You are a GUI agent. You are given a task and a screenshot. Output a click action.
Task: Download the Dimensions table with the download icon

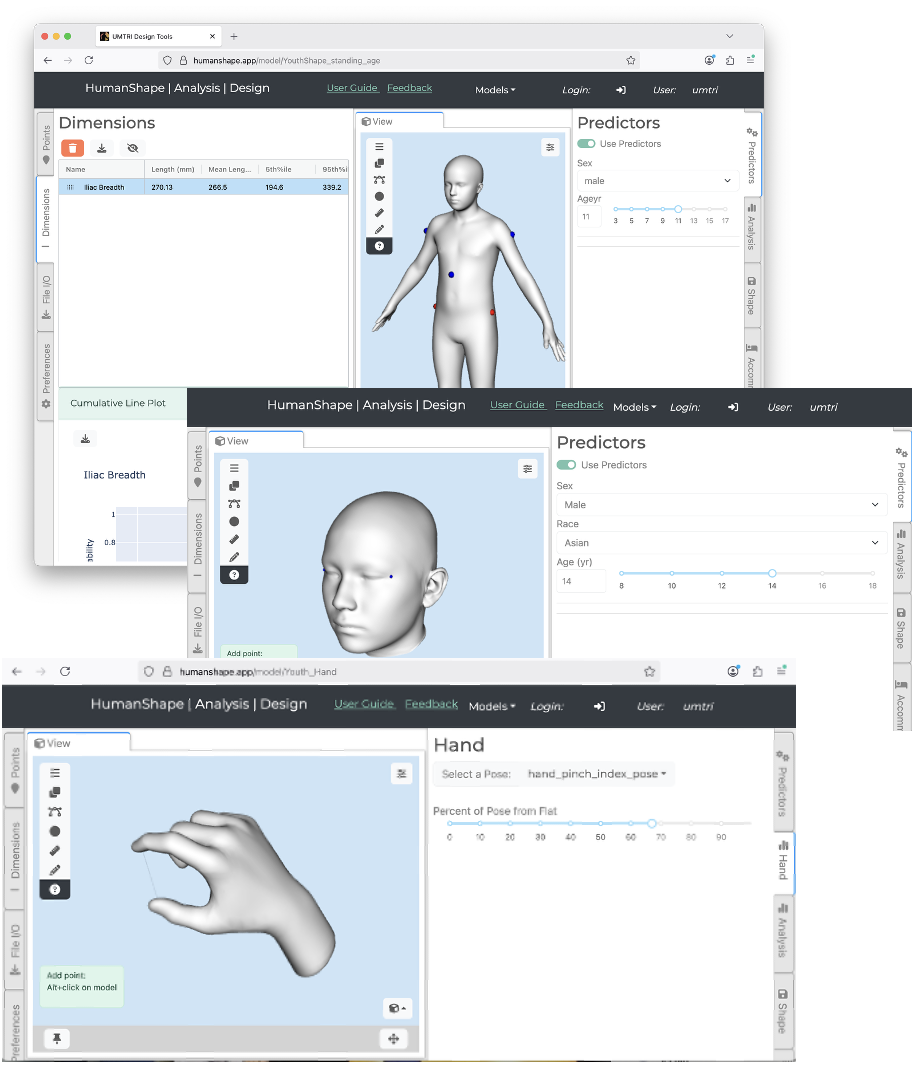[x=102, y=148]
